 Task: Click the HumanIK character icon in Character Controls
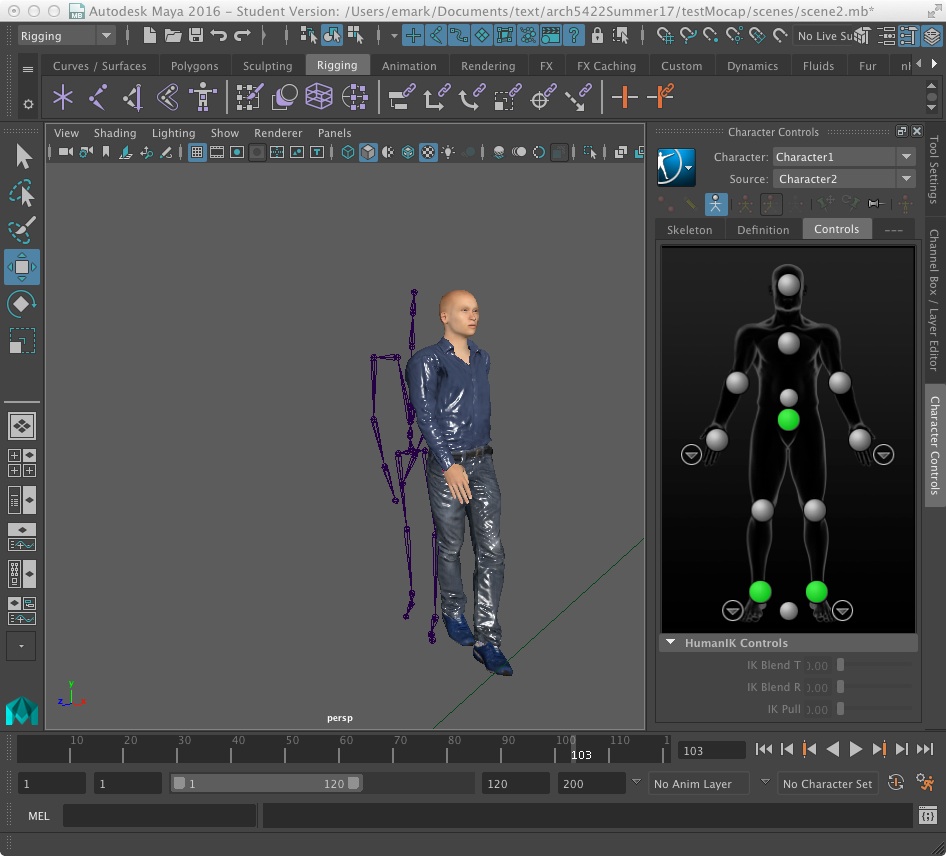676,167
